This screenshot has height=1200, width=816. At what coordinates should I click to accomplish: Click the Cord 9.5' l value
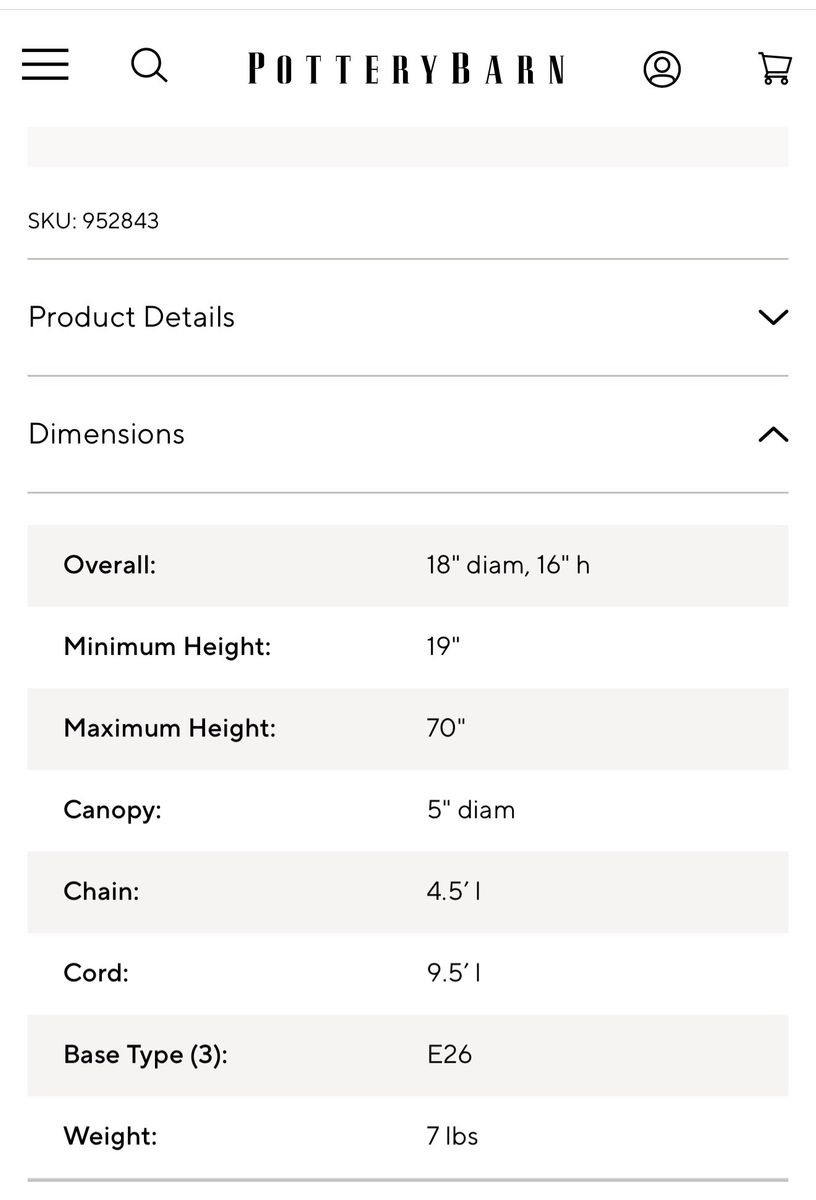454,973
